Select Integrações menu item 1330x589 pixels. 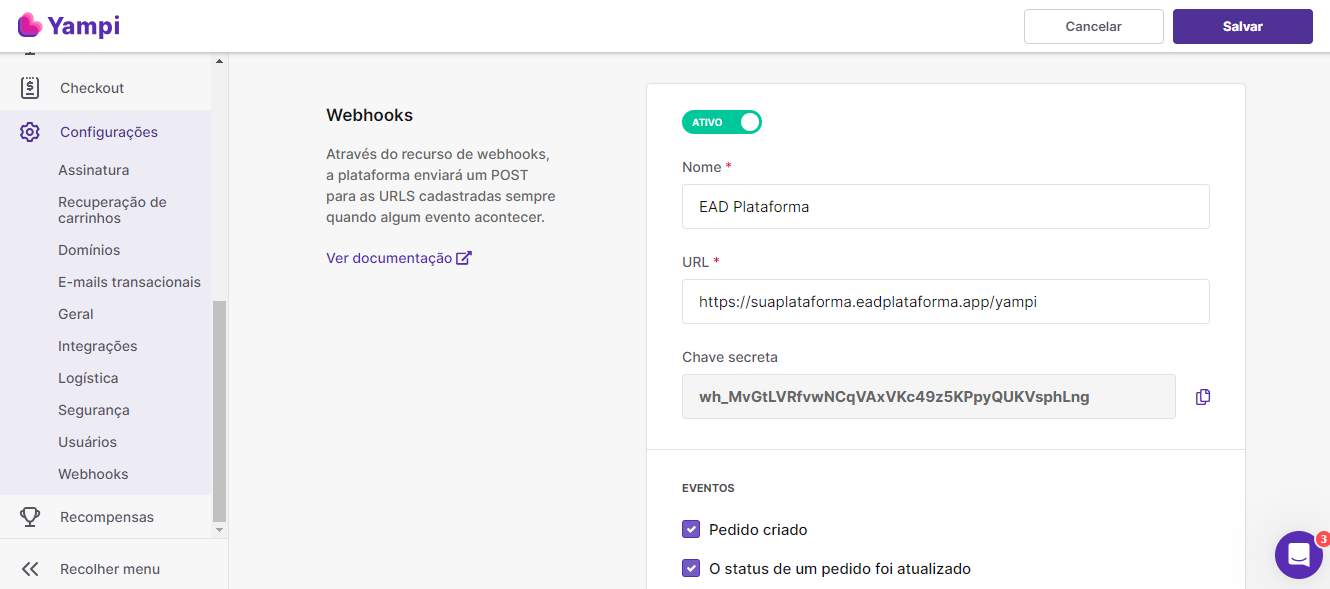pos(98,346)
